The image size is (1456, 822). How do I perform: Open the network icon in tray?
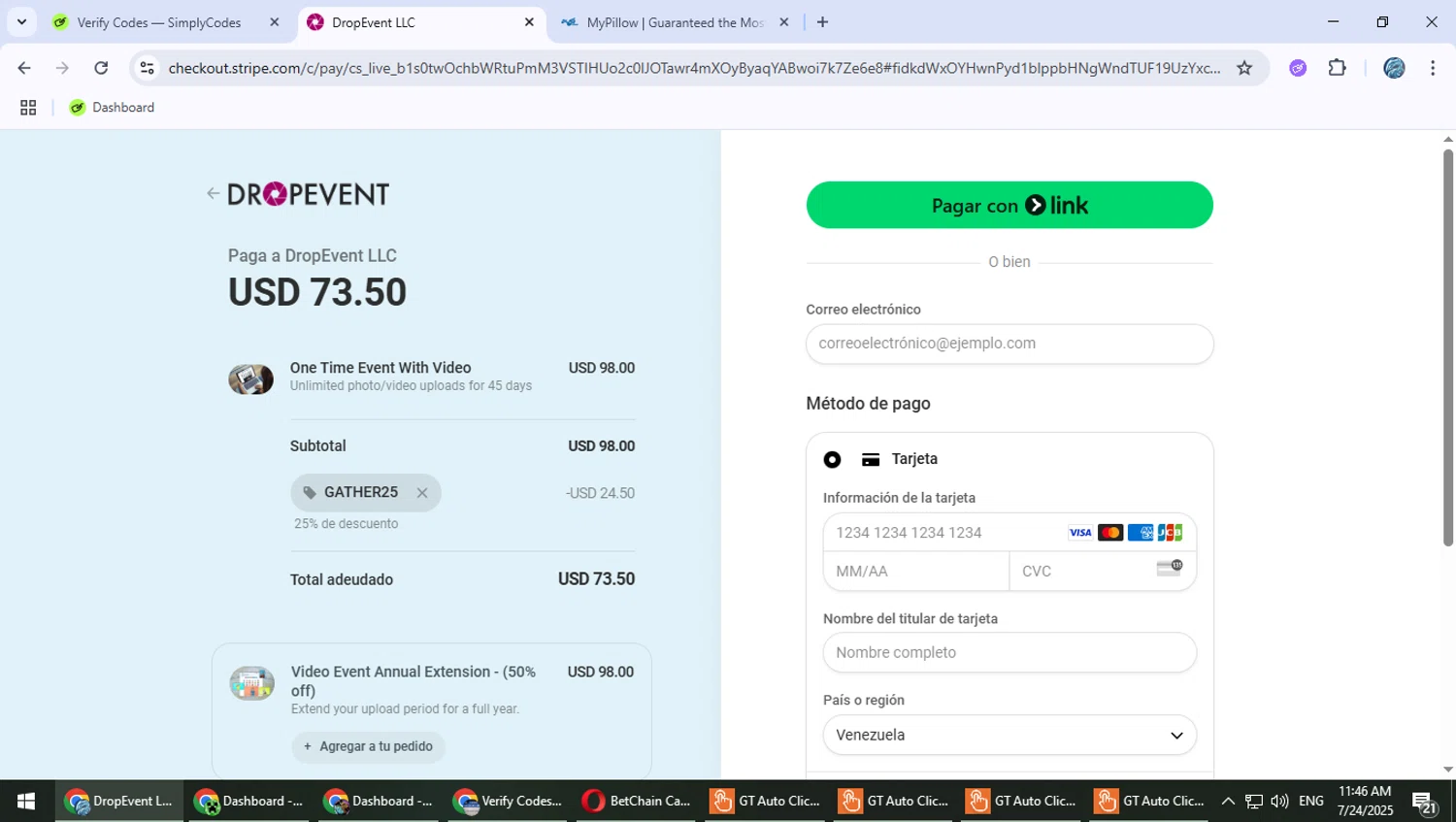tap(1254, 801)
